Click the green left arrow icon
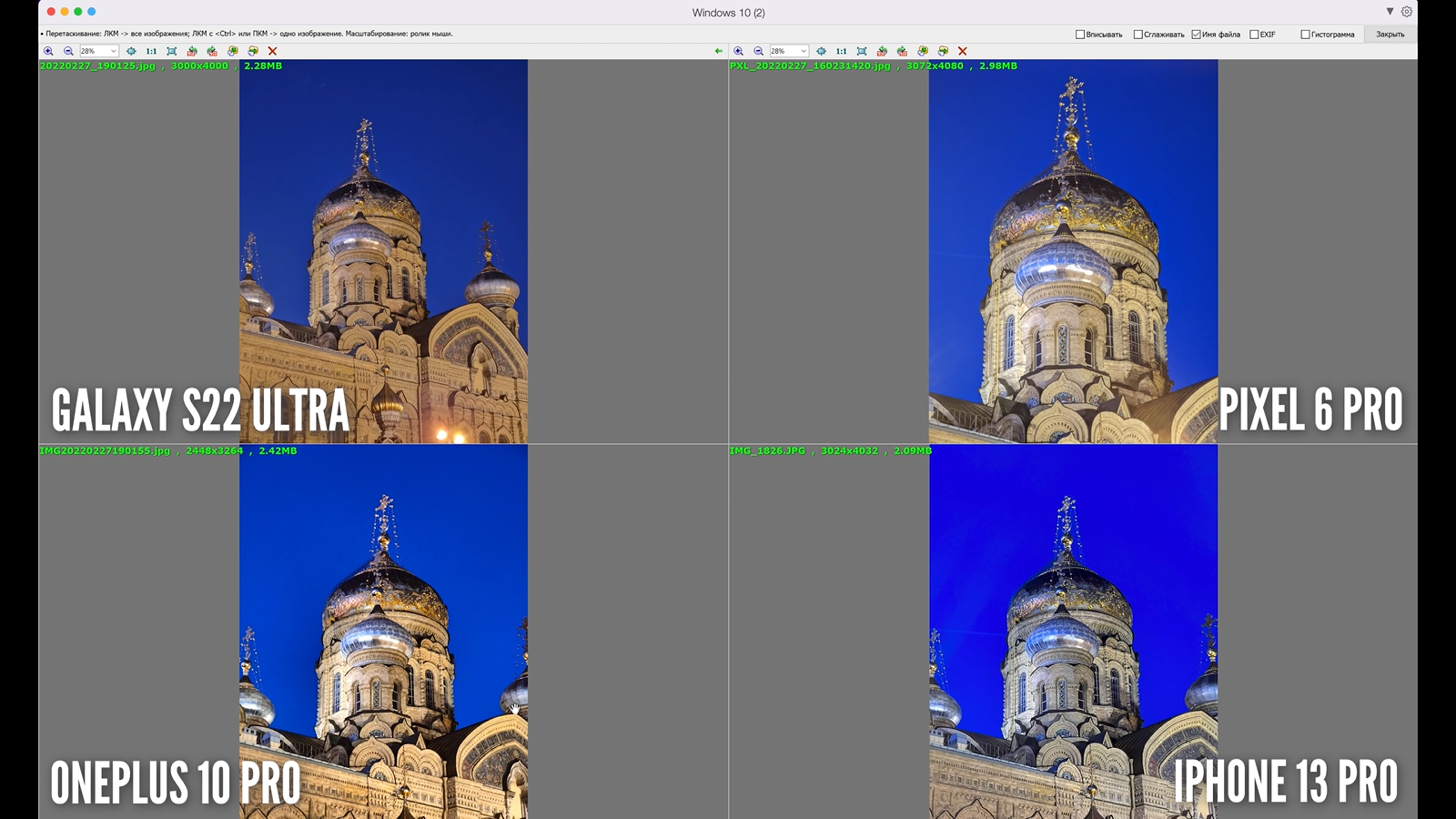 pos(719,51)
